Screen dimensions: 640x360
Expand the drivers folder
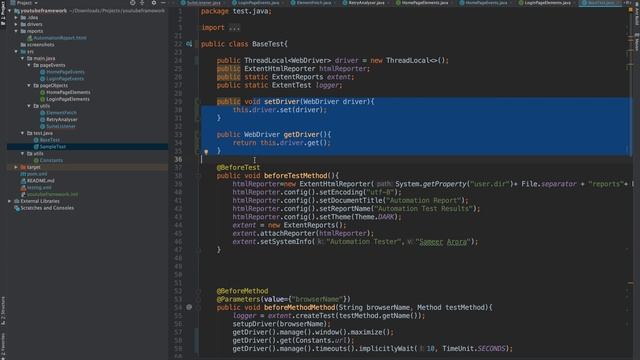point(16,24)
